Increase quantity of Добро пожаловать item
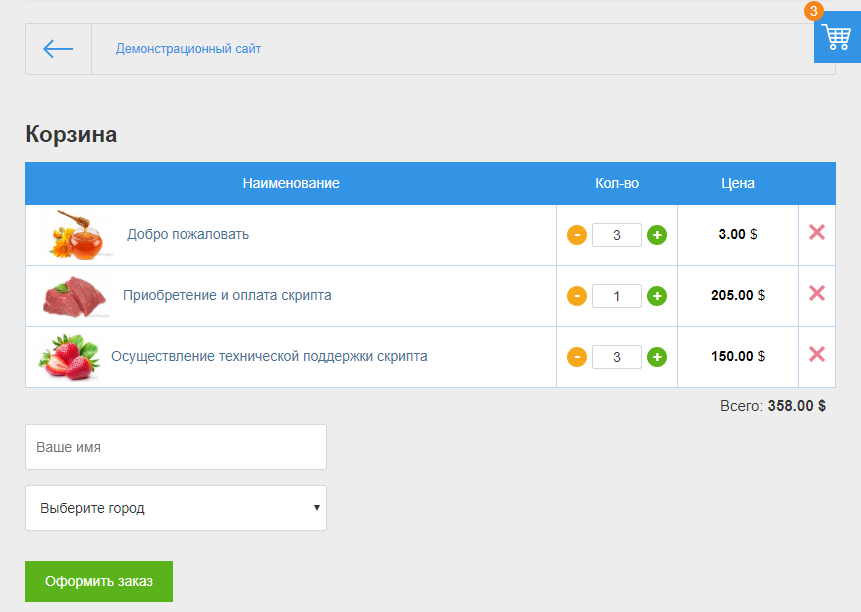 [657, 235]
